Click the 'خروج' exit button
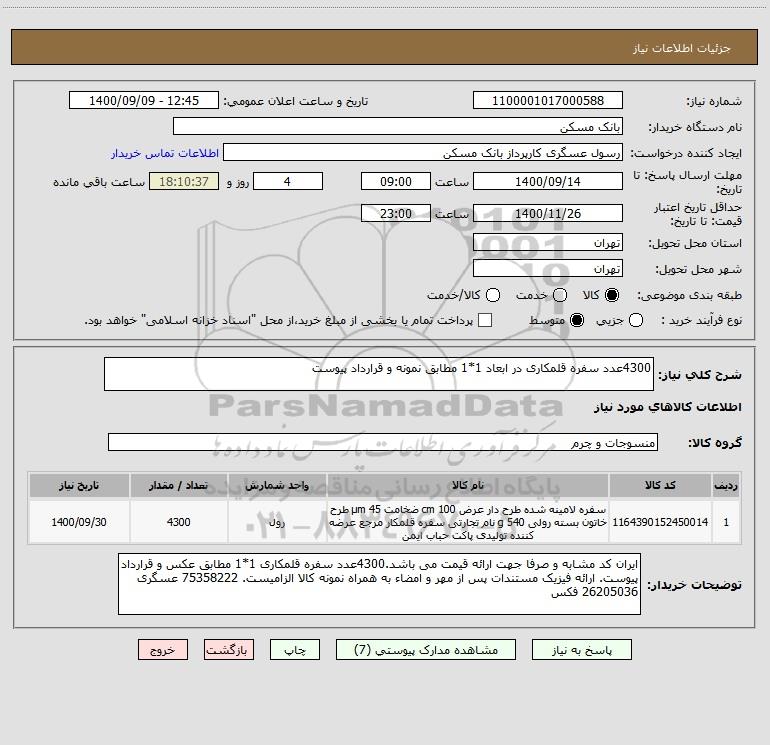Image resolution: width=770 pixels, height=745 pixels. [163, 649]
